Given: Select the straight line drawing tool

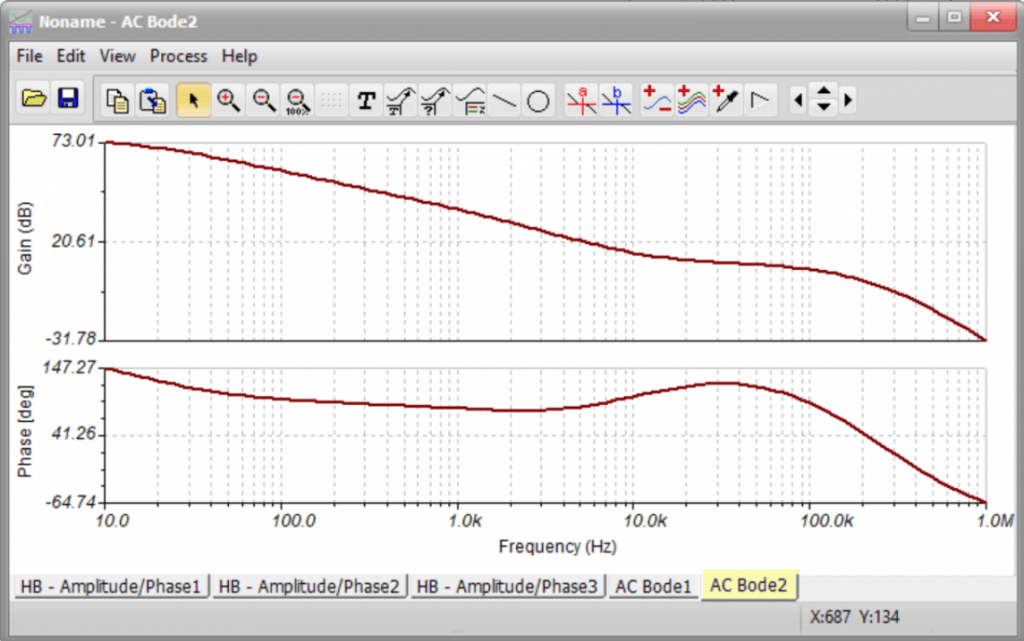Looking at the screenshot, I should (505, 100).
